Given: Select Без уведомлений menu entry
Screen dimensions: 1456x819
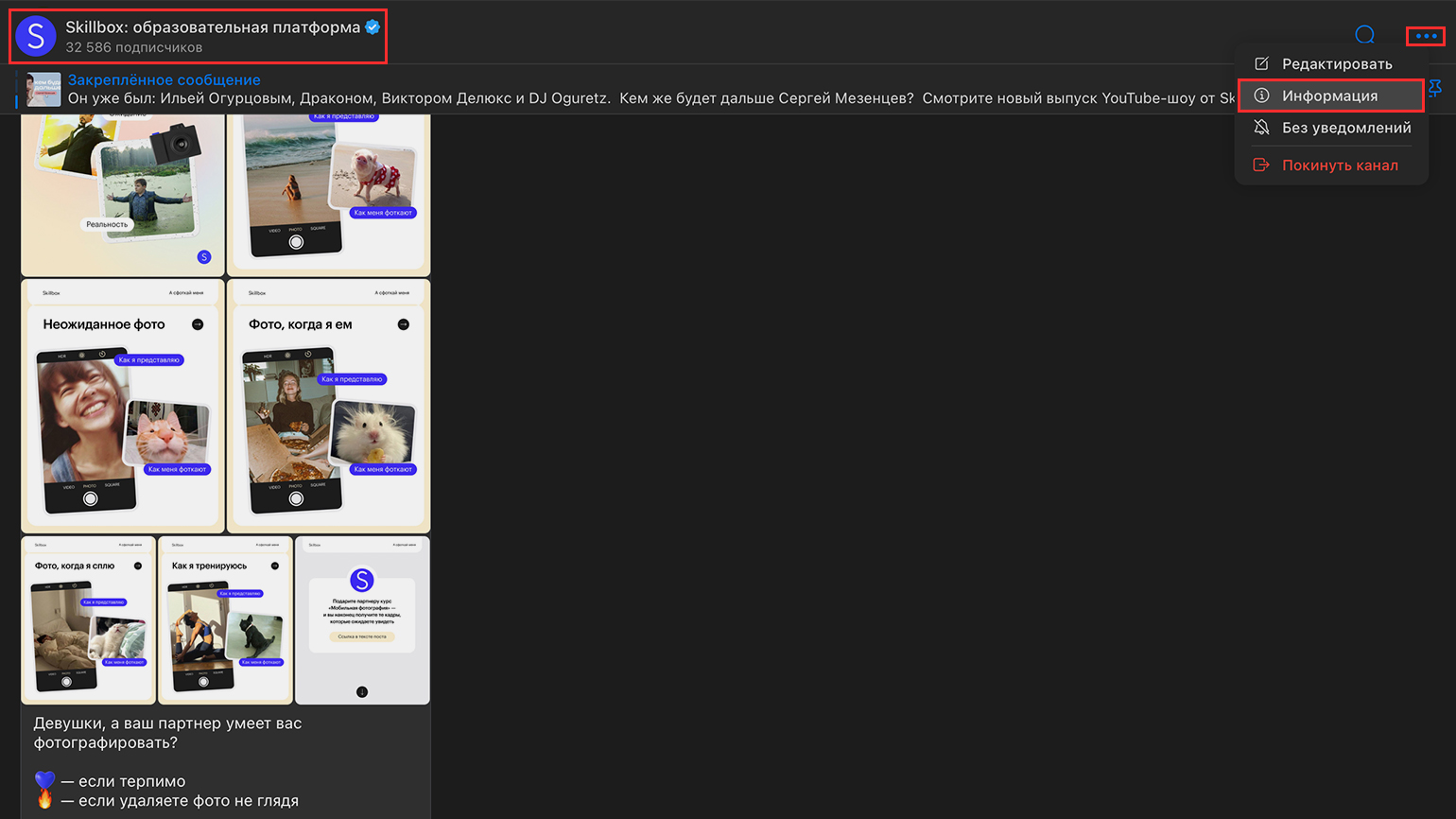Looking at the screenshot, I should coord(1331,128).
